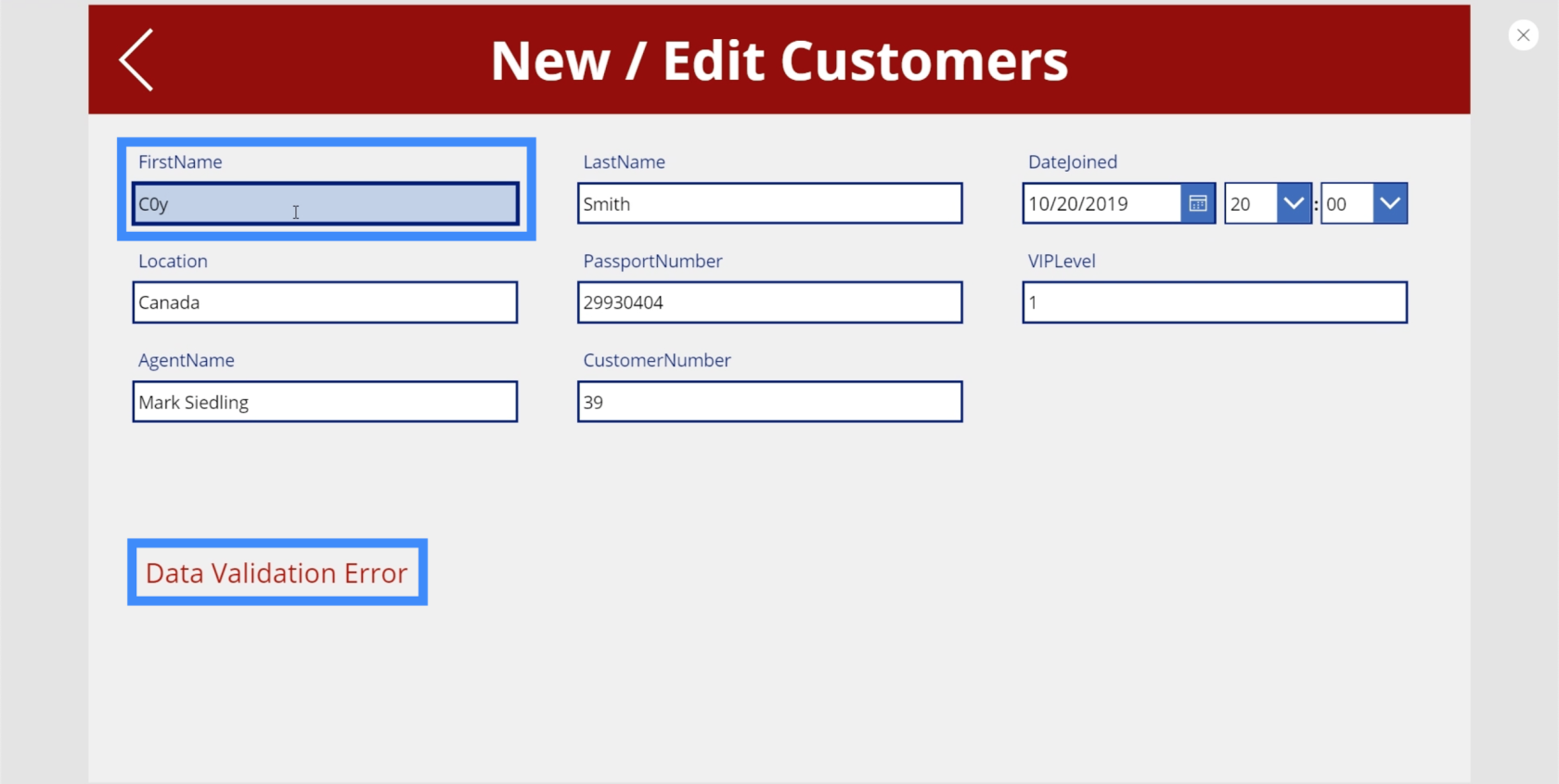1559x784 pixels.
Task: Click the PassportNumber label
Action: tap(652, 262)
